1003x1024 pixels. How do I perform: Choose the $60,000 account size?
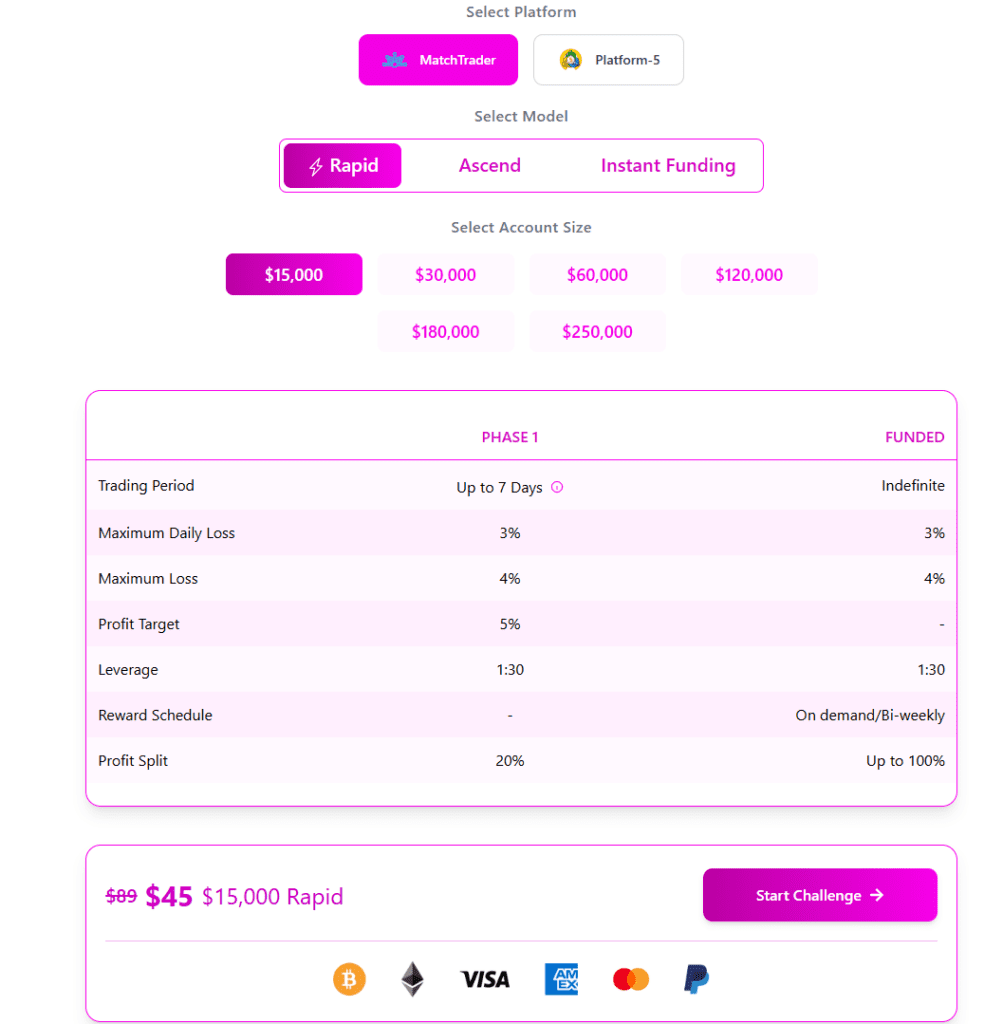pyautogui.click(x=597, y=274)
